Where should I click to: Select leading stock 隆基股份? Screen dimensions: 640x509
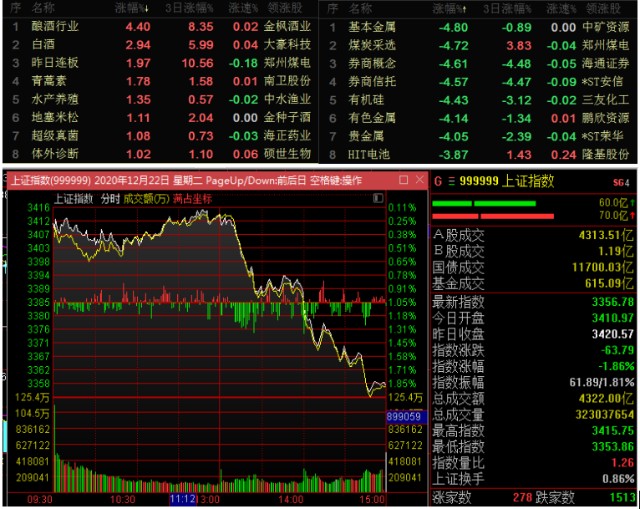pos(606,155)
